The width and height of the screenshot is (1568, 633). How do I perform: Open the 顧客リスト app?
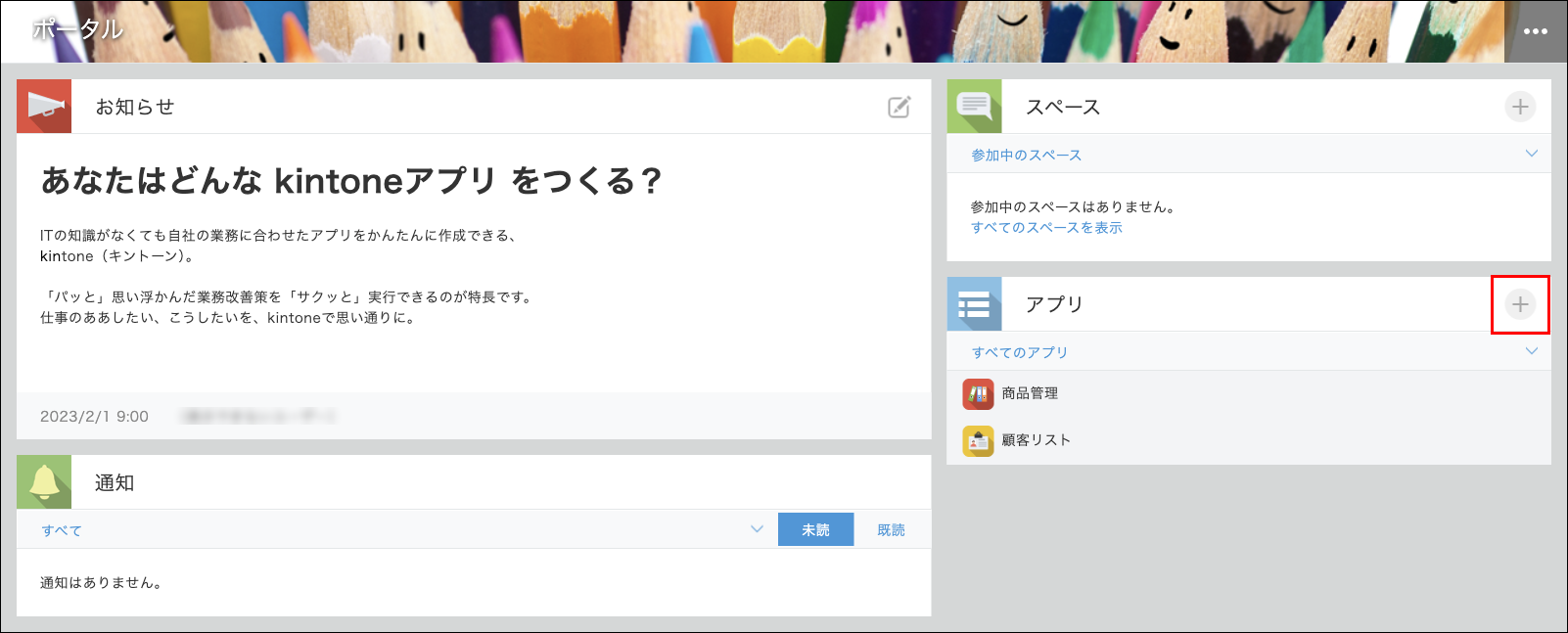(1037, 440)
